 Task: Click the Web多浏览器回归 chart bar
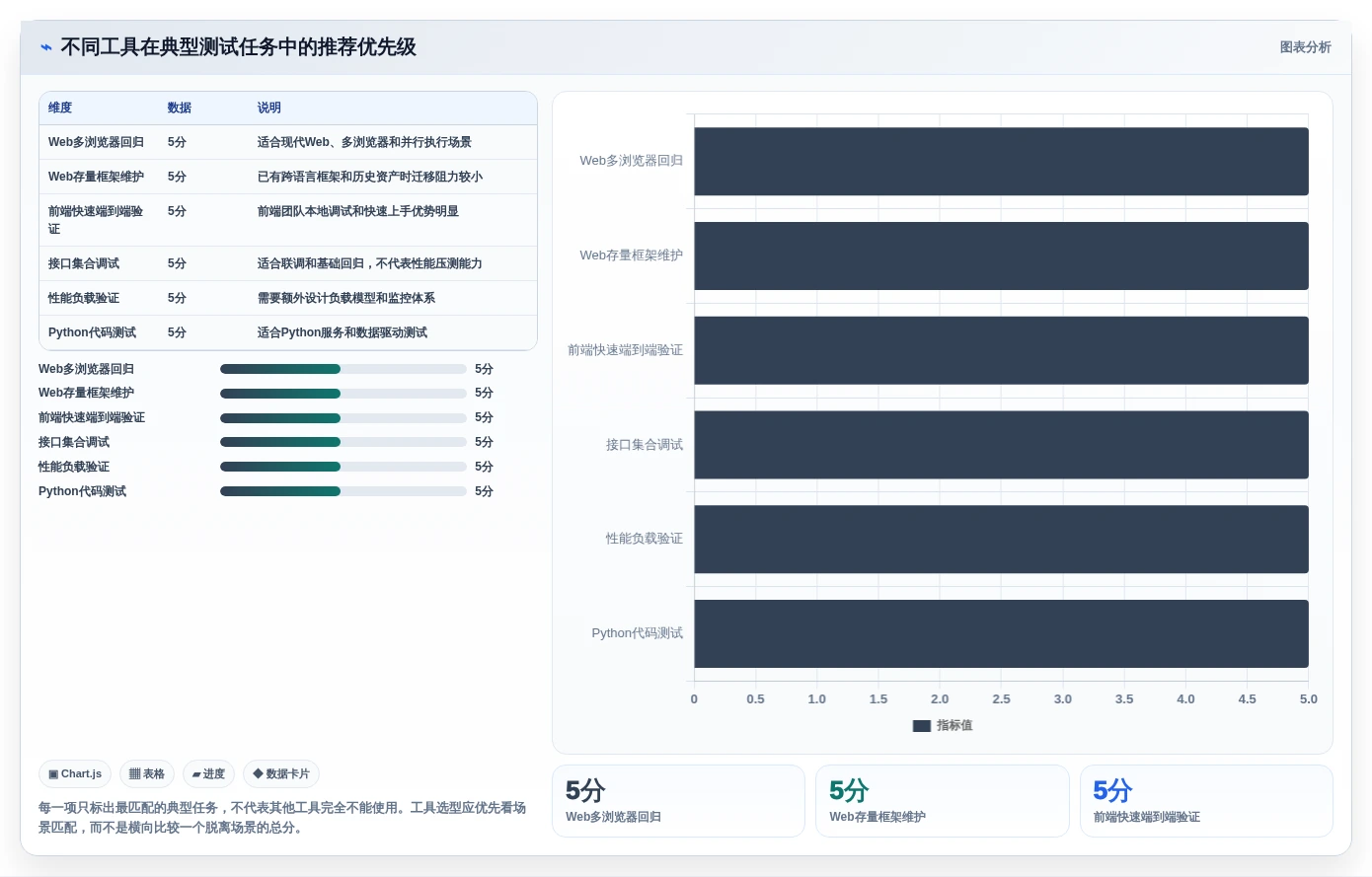[1001, 161]
